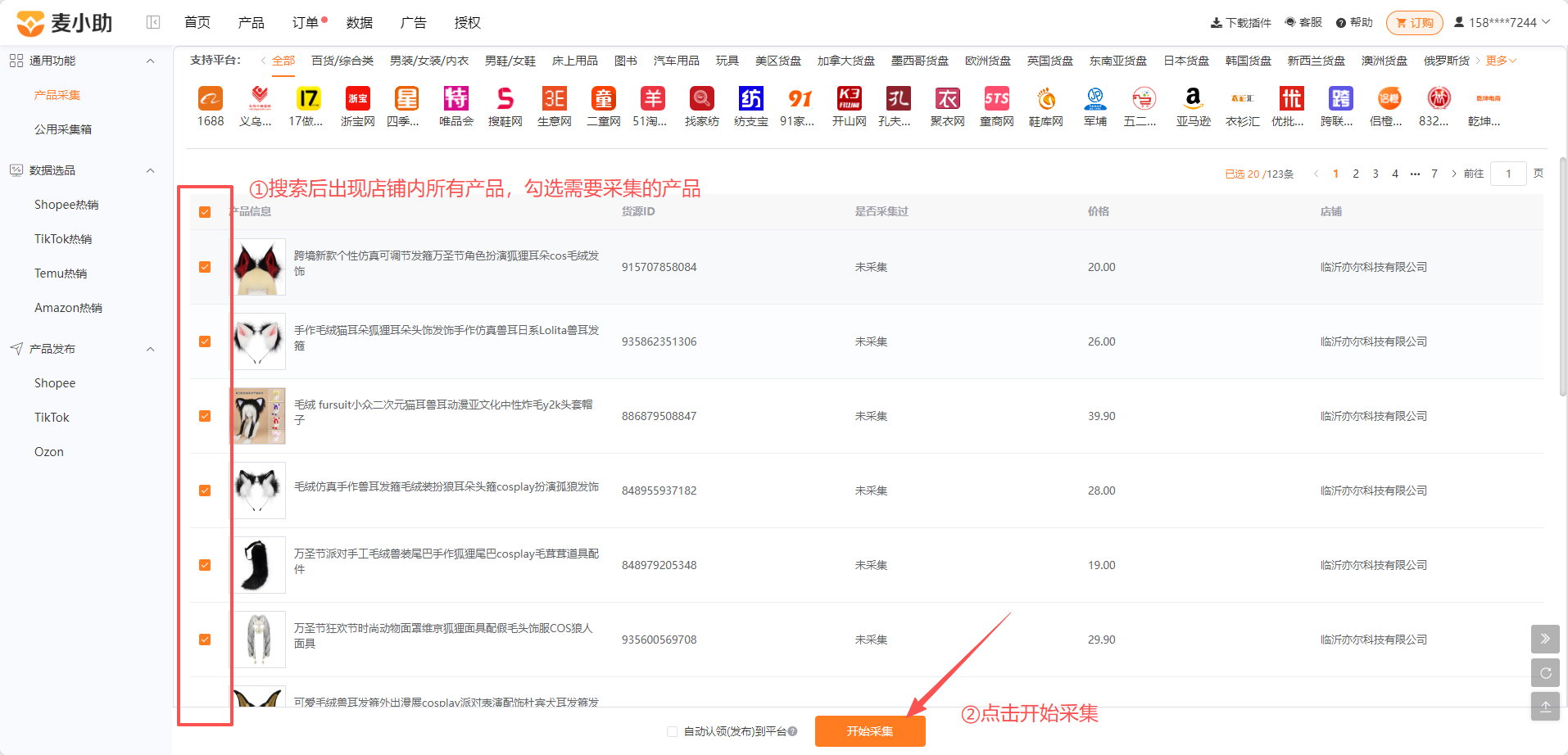
Task: Choose the 军埔 platform icon
Action: click(1095, 99)
